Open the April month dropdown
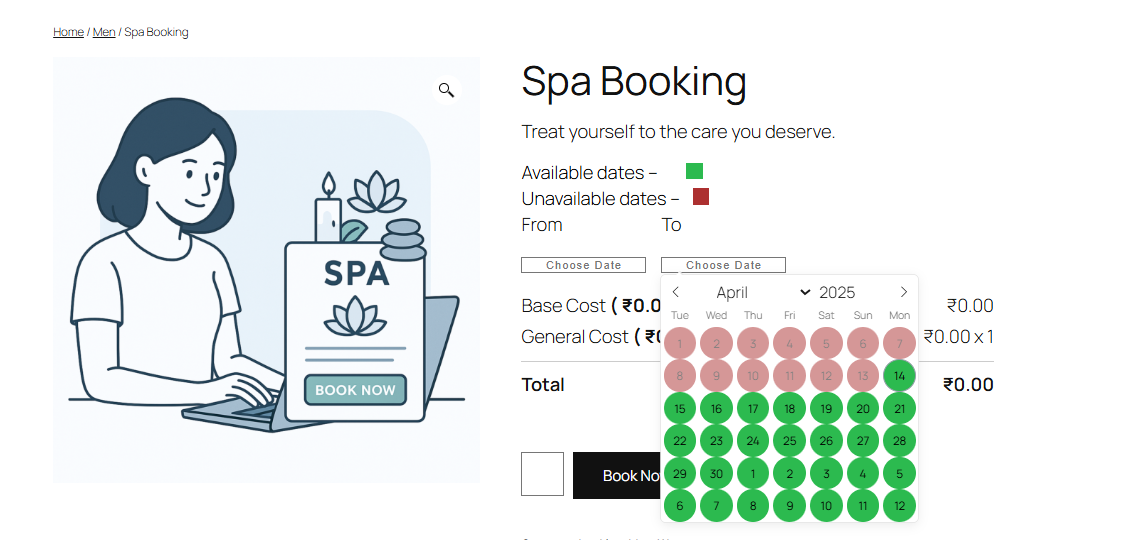Screen dimensions: 1136x540 coord(764,292)
